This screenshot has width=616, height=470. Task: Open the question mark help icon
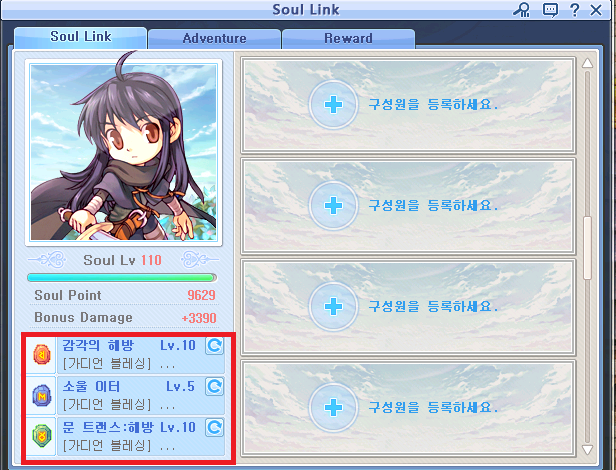(x=574, y=10)
